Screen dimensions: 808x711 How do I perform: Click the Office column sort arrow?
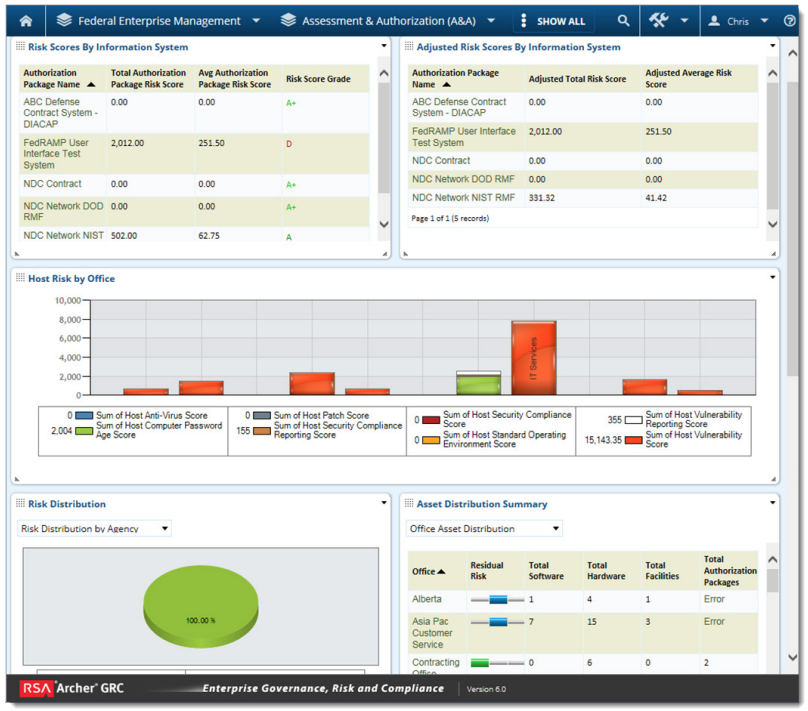[x=441, y=571]
